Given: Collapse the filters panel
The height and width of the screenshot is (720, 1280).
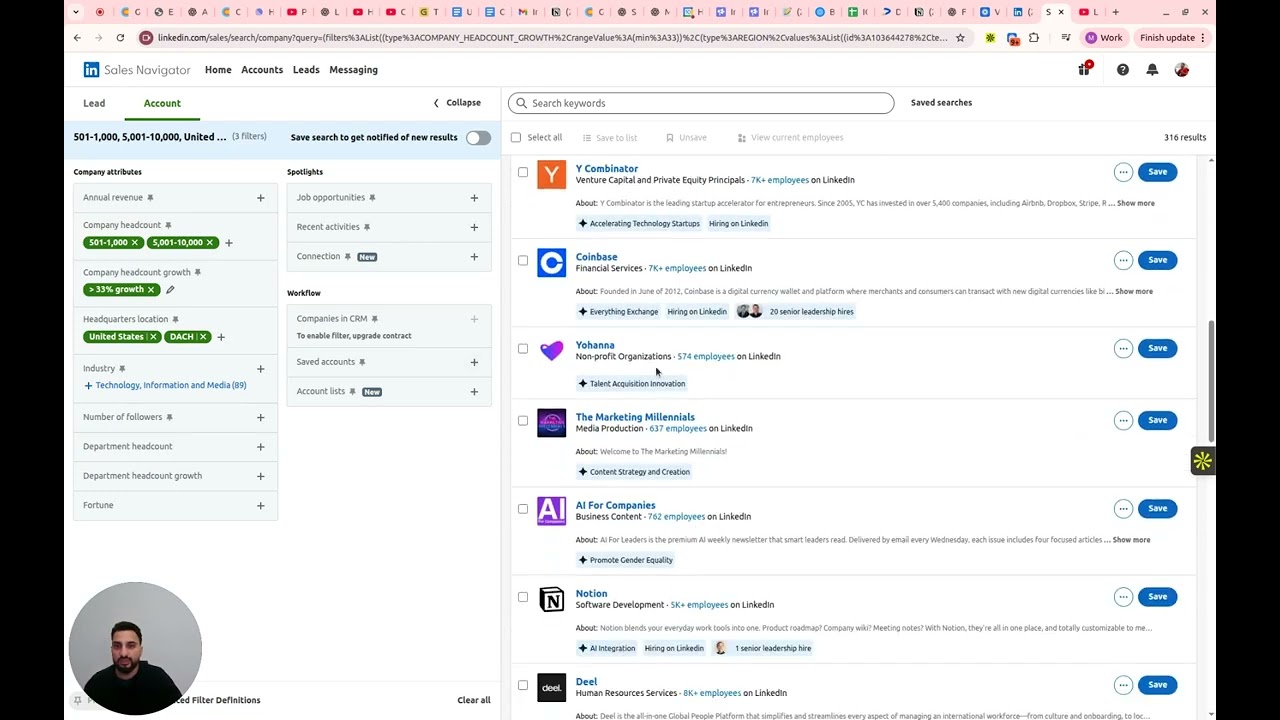Looking at the screenshot, I should [457, 103].
